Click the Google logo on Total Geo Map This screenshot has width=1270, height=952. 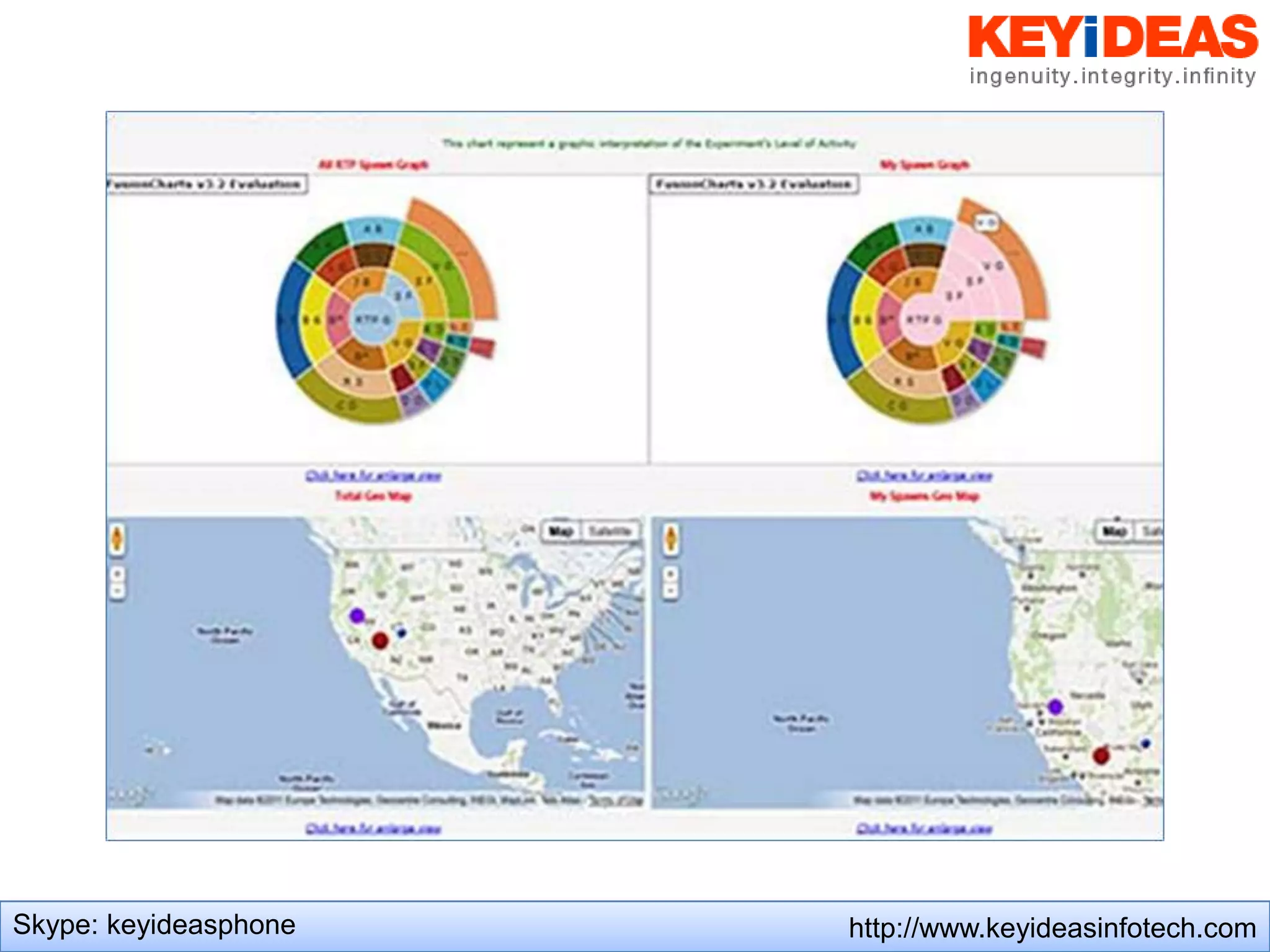coord(130,795)
